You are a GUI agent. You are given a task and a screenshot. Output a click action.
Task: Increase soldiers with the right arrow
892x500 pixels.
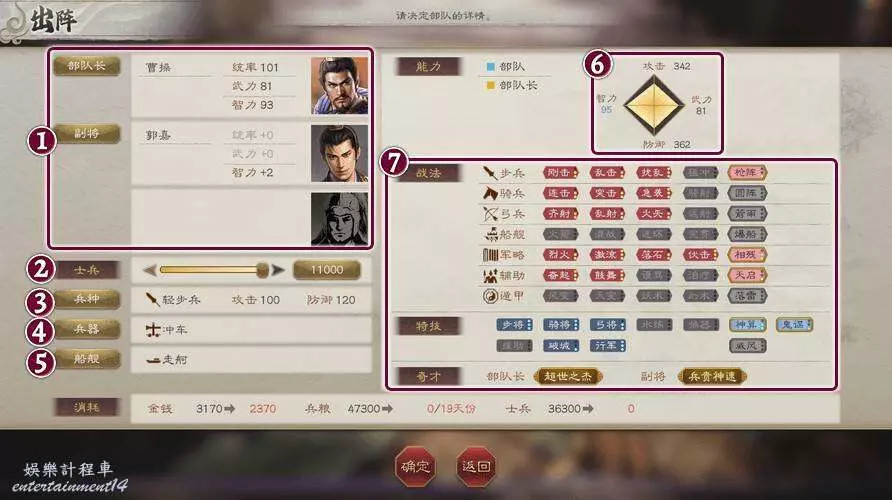click(278, 270)
